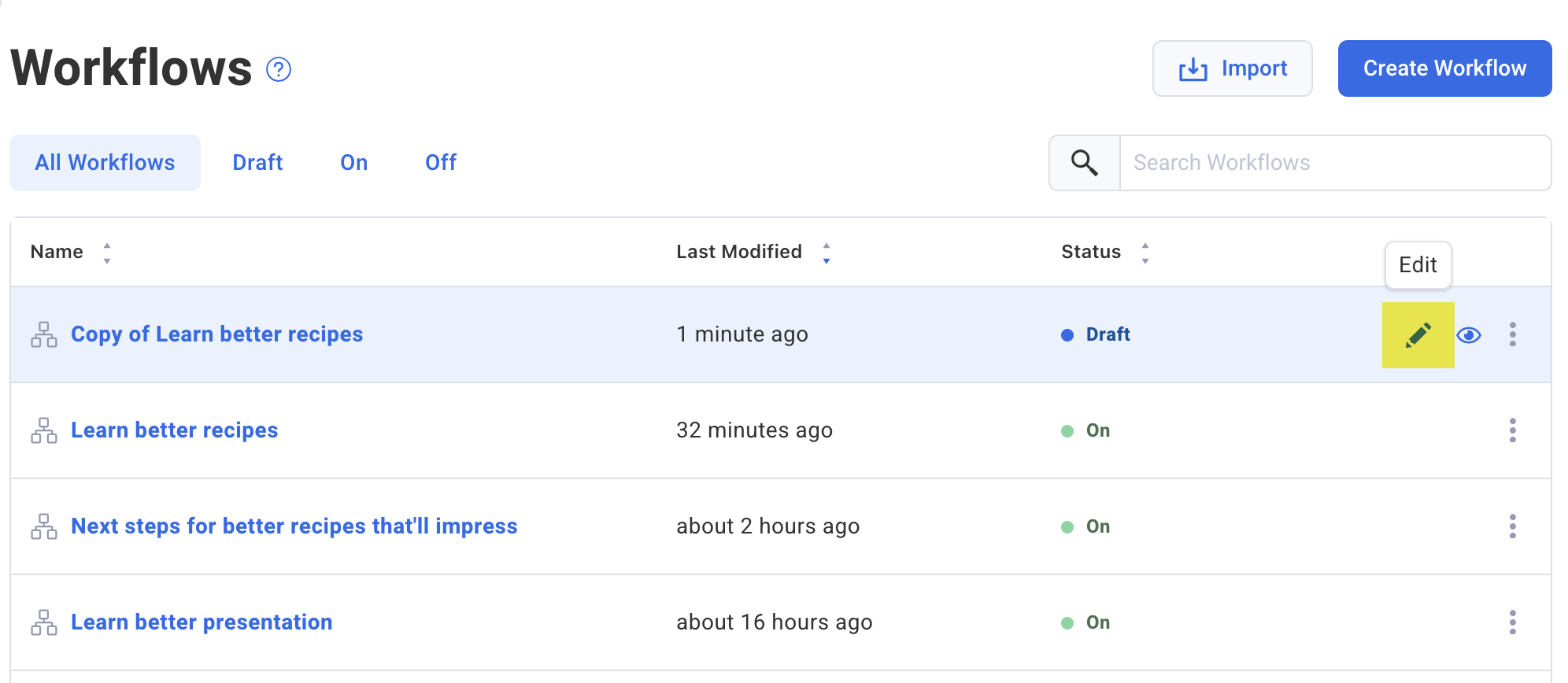
Task: Click the eye preview icon on the first row
Action: click(1468, 335)
